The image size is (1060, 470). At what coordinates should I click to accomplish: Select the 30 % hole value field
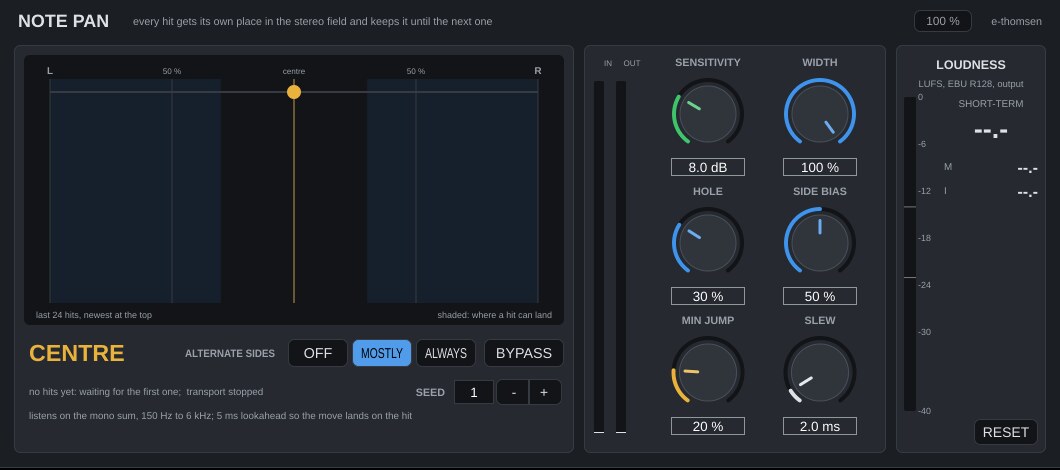tap(708, 296)
